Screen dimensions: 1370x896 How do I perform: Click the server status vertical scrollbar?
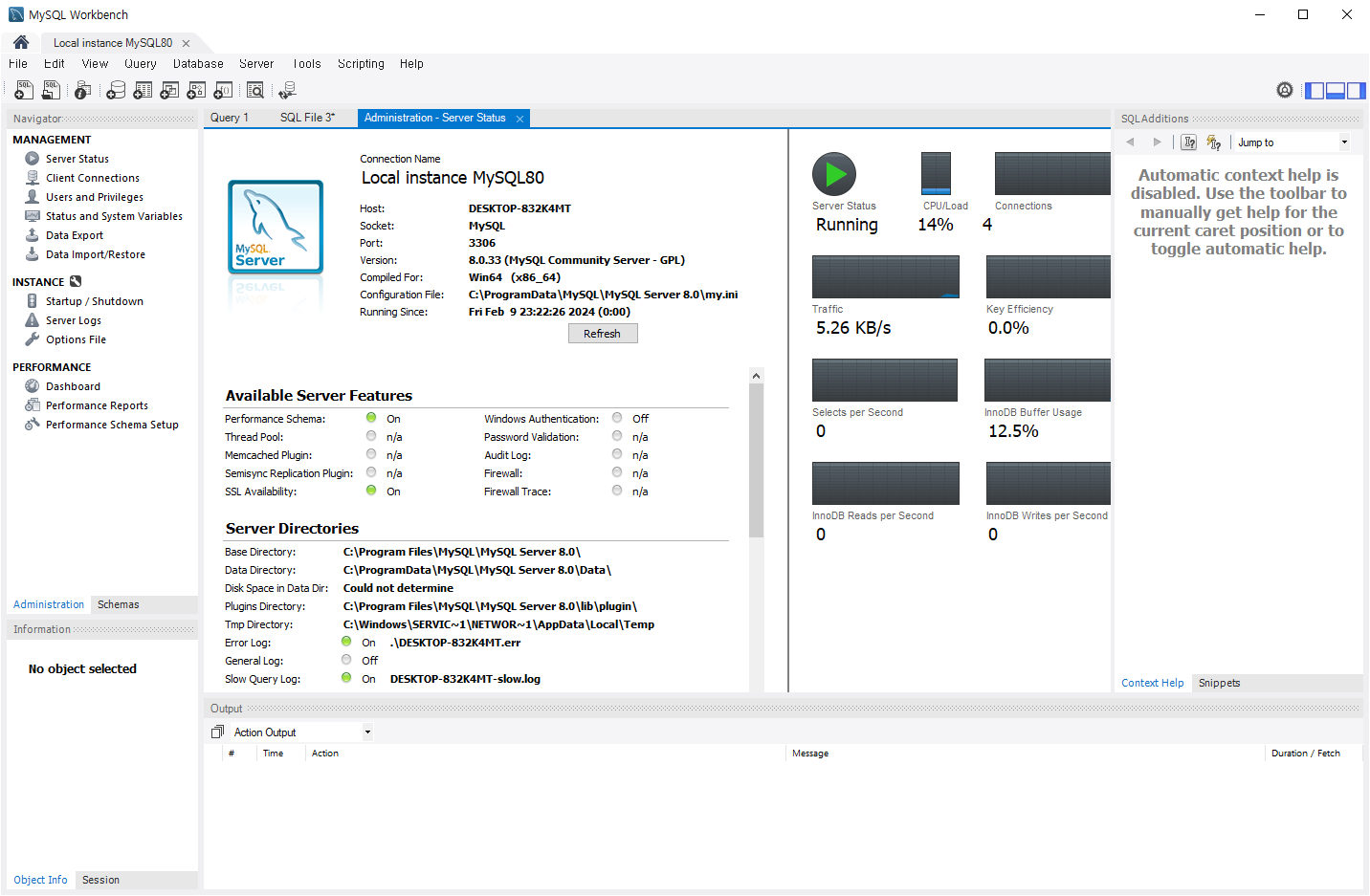(756, 461)
